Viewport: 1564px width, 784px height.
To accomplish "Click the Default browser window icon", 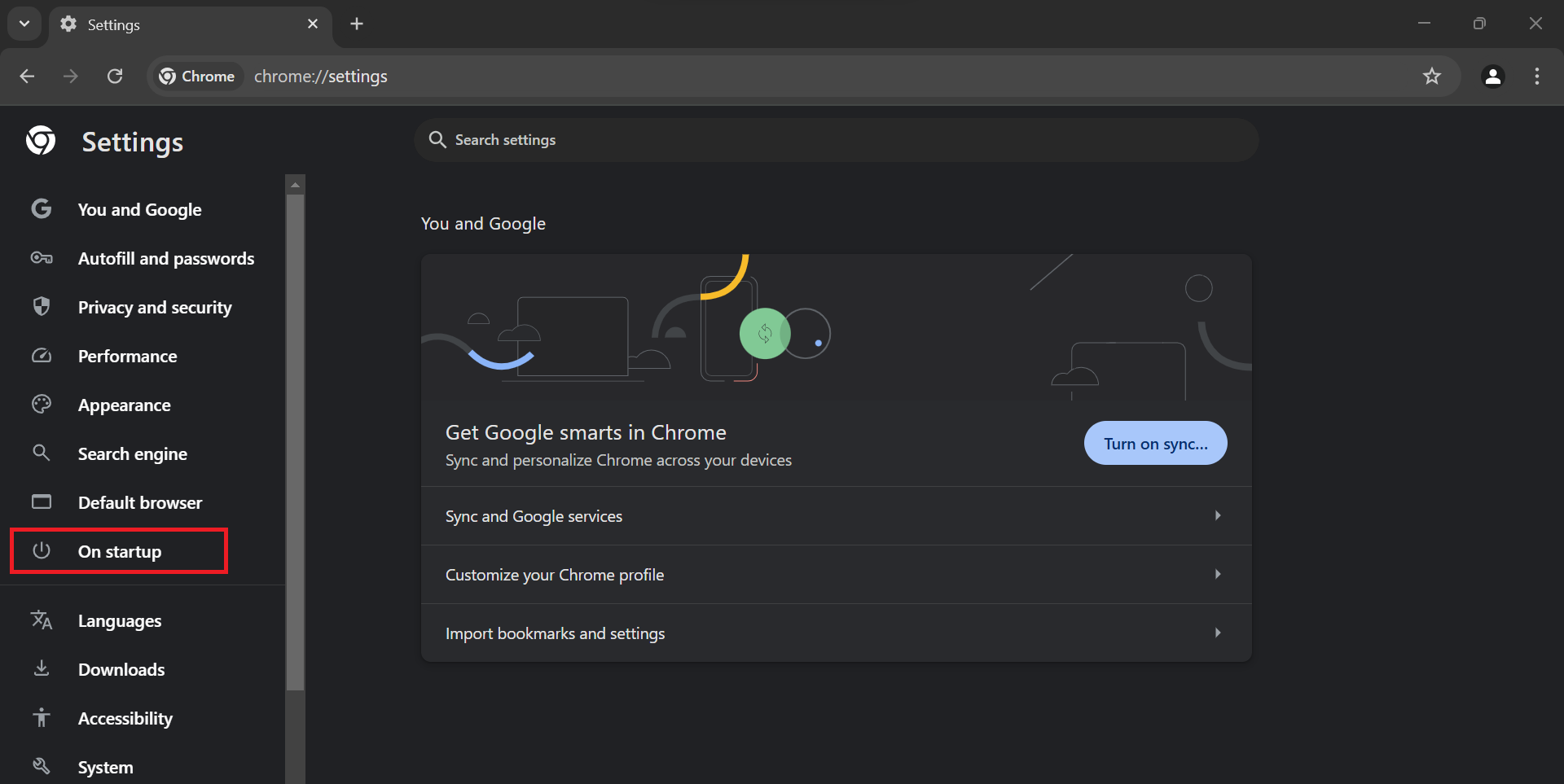I will pyautogui.click(x=42, y=501).
